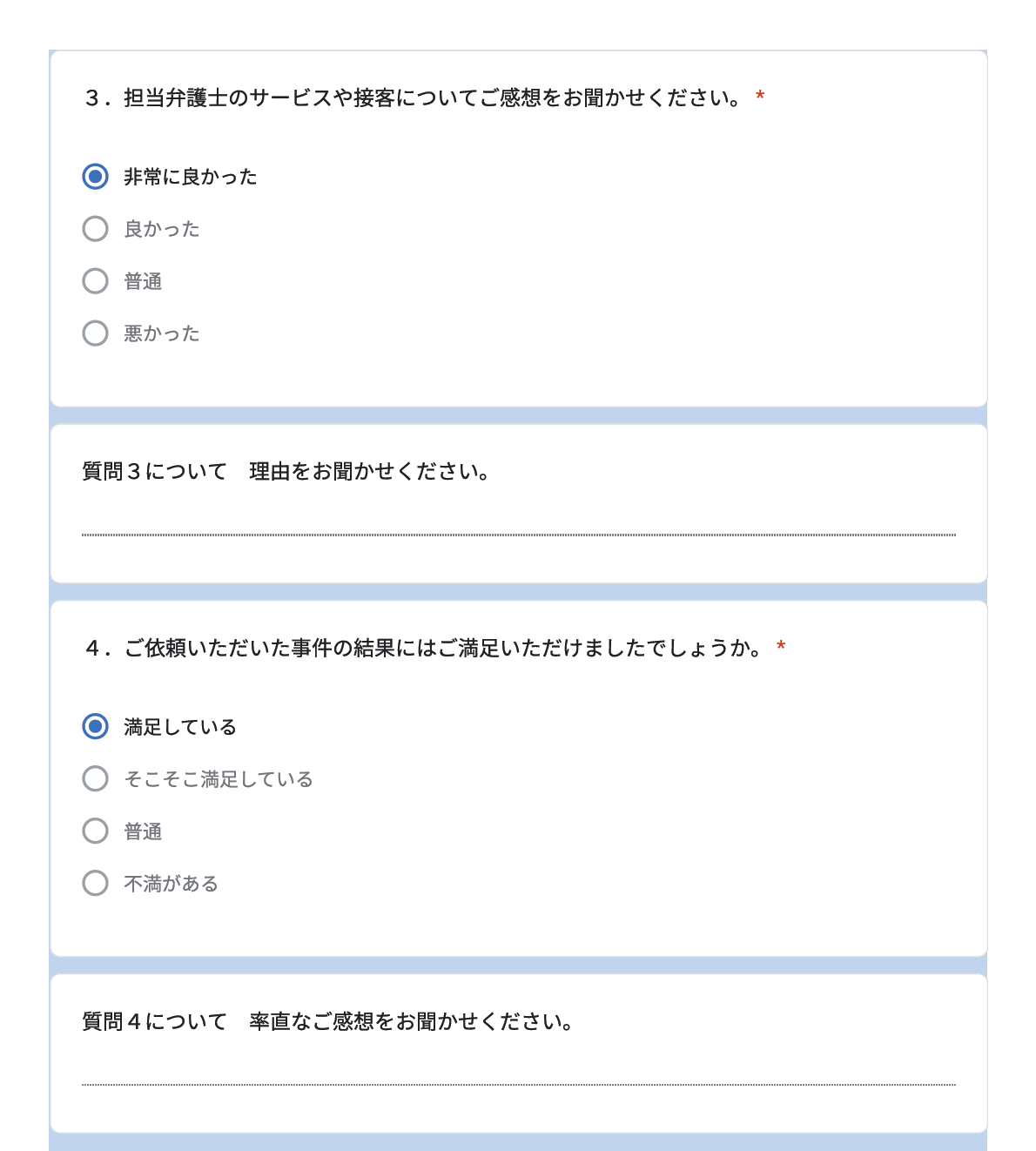Click the 良かった label text

pyautogui.click(x=162, y=229)
